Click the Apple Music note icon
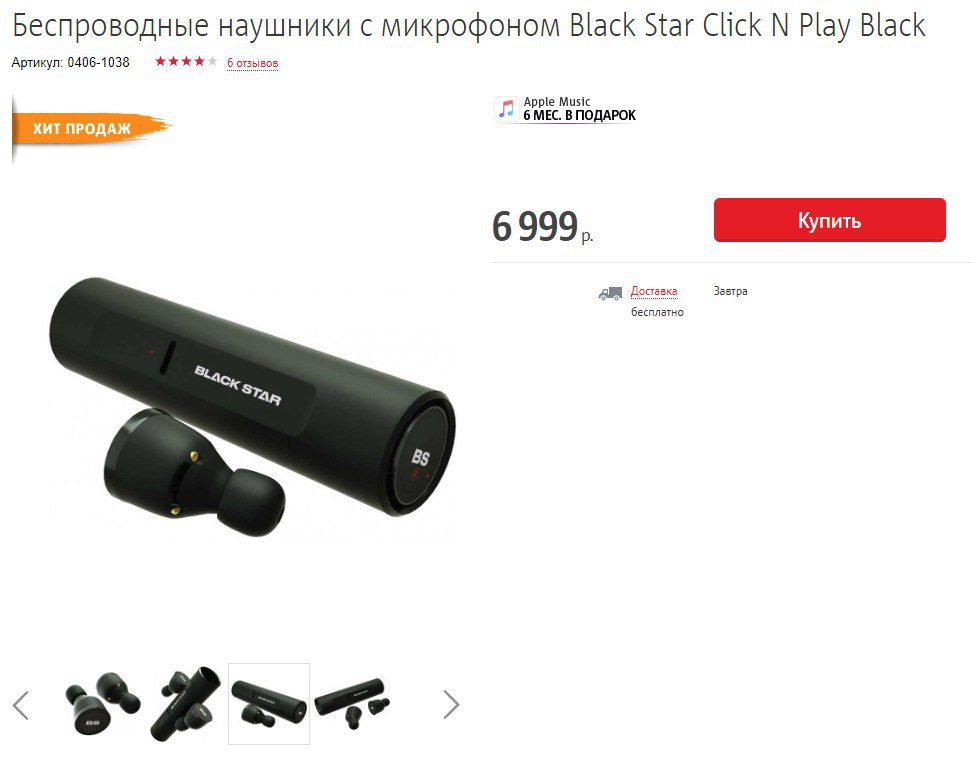980x767 pixels. click(x=506, y=109)
